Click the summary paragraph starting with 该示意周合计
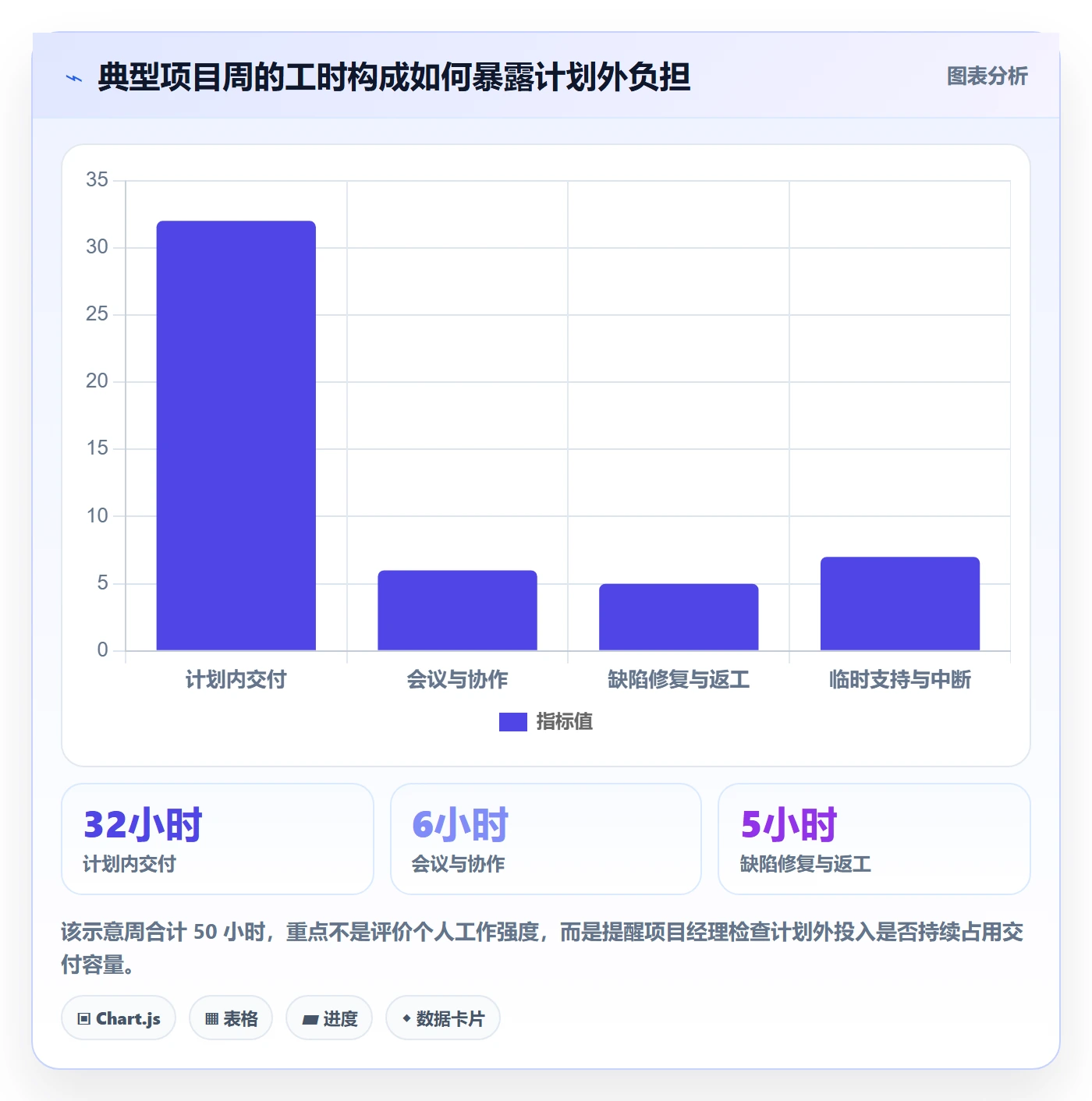 [x=543, y=948]
